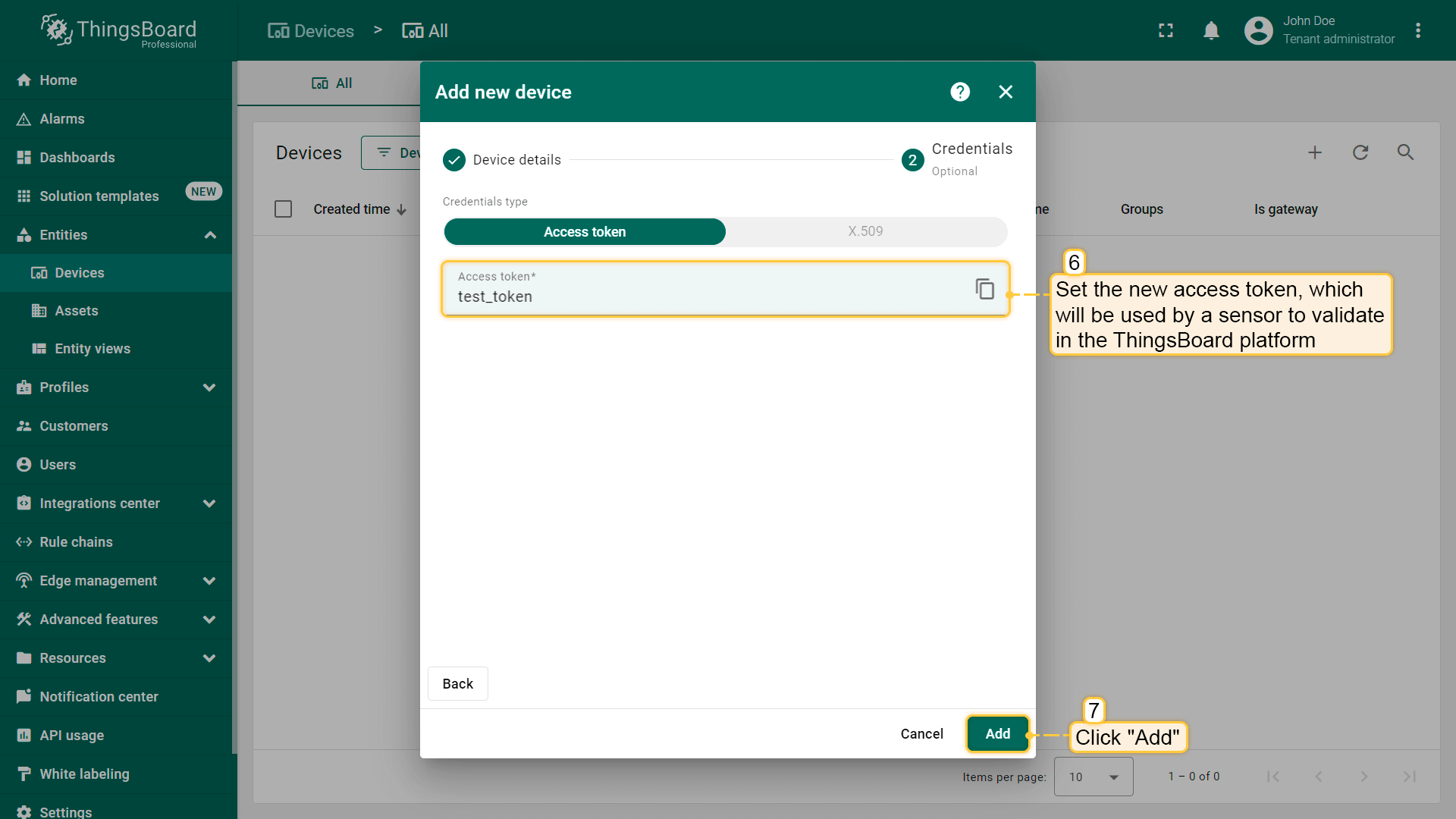This screenshot has height=819, width=1456.
Task: Open the help icon in dialog header
Action: (x=960, y=92)
